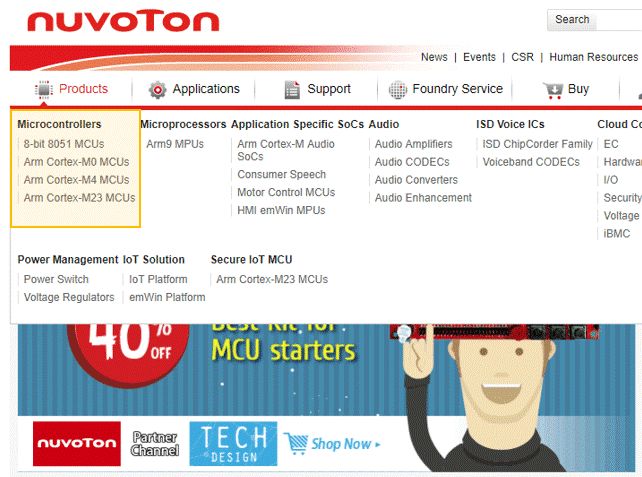This screenshot has height=477, width=642.
Task: Open the Support menu
Action: point(329,89)
